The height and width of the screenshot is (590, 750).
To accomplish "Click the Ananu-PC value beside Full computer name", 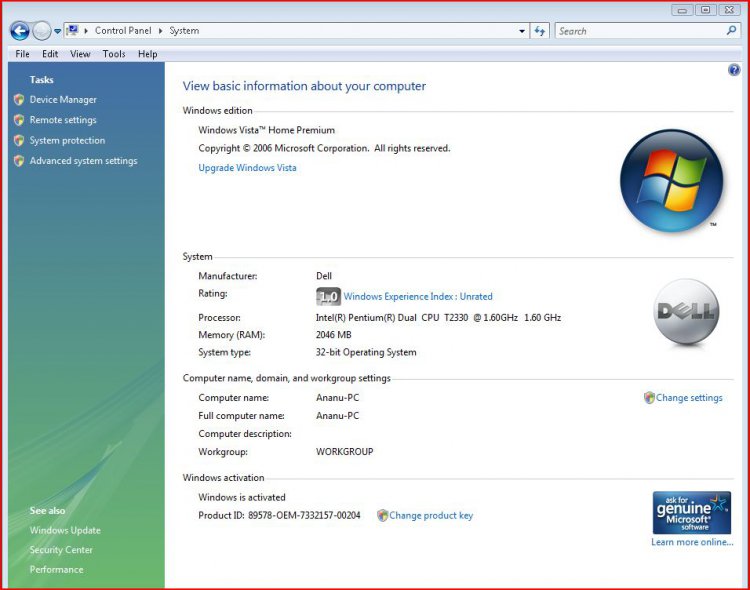I will click(337, 416).
